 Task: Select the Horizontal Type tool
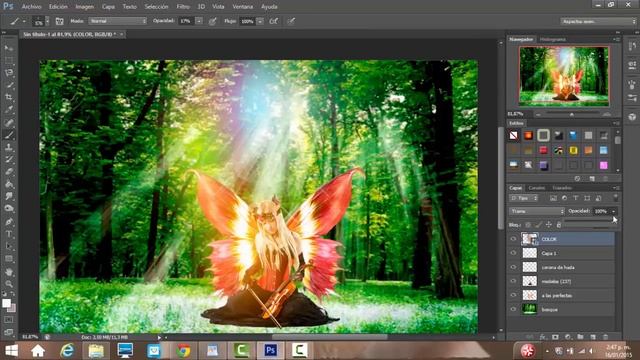coord(9,234)
